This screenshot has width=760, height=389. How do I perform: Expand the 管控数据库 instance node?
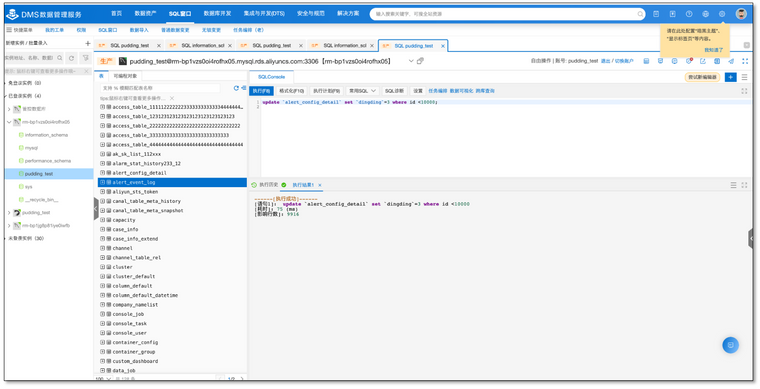pyautogui.click(x=9, y=109)
